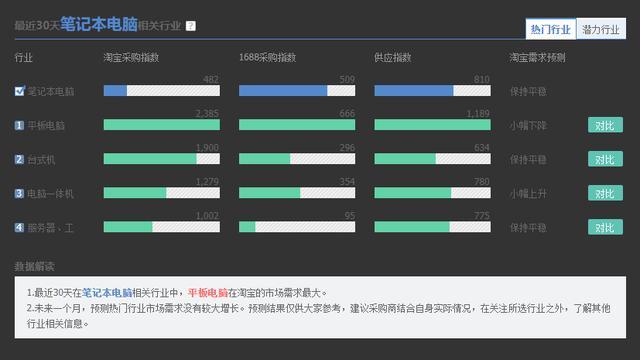The height and width of the screenshot is (360, 640).
Task: Click 对比 button for 电脑一体机
Action: (605, 193)
